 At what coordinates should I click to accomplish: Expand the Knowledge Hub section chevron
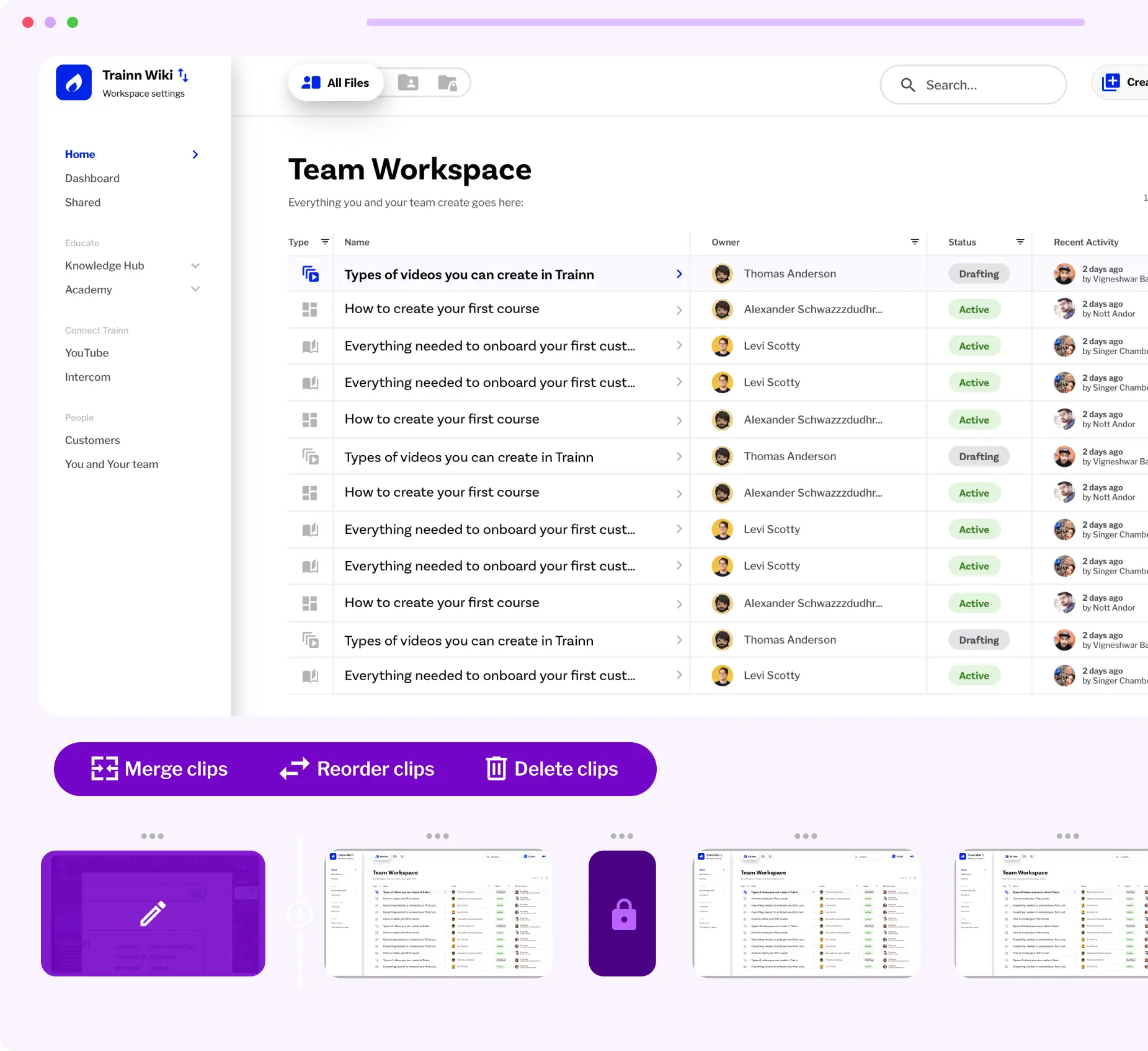195,265
